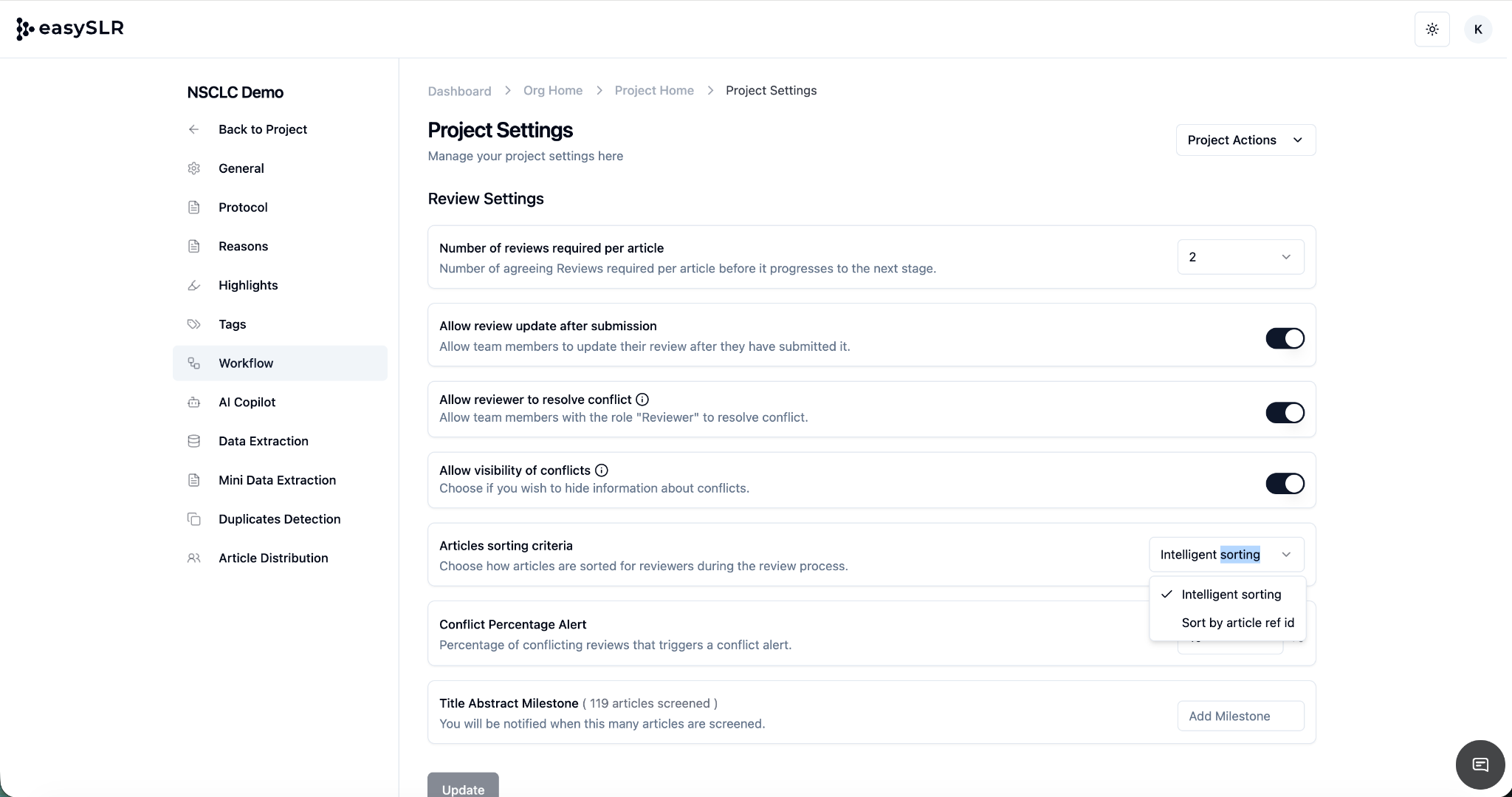Open user avatar K menu
Screen dimensions: 1512x797
[1477, 30]
